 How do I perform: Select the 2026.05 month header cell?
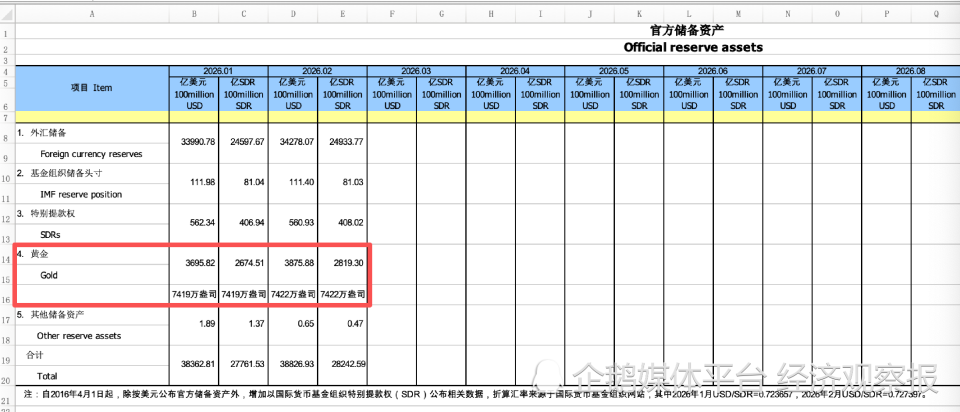614,71
